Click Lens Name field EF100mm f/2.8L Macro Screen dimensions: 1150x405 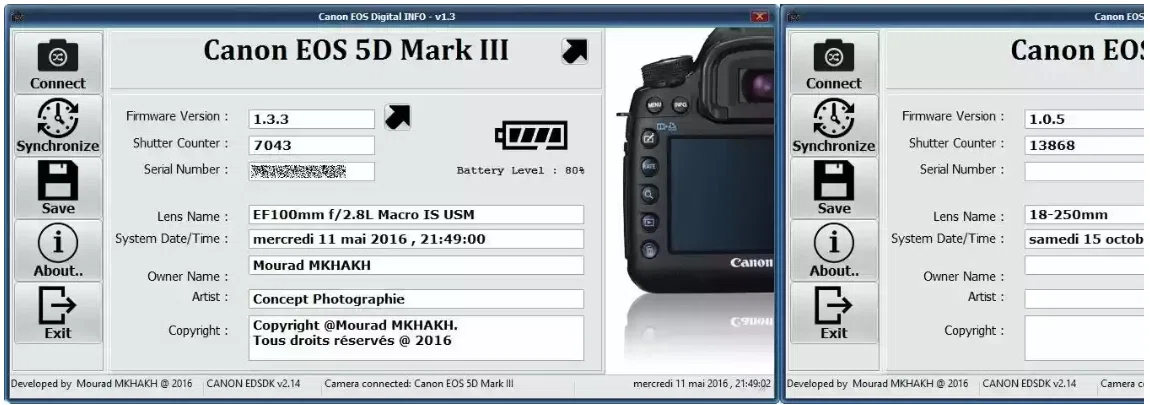pos(417,215)
